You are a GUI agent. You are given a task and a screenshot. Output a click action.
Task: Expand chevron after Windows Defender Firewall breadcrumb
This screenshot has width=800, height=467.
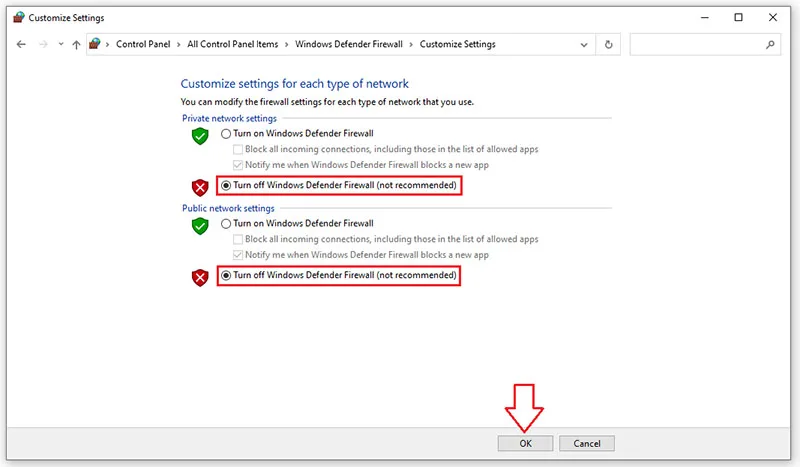pyautogui.click(x=411, y=44)
